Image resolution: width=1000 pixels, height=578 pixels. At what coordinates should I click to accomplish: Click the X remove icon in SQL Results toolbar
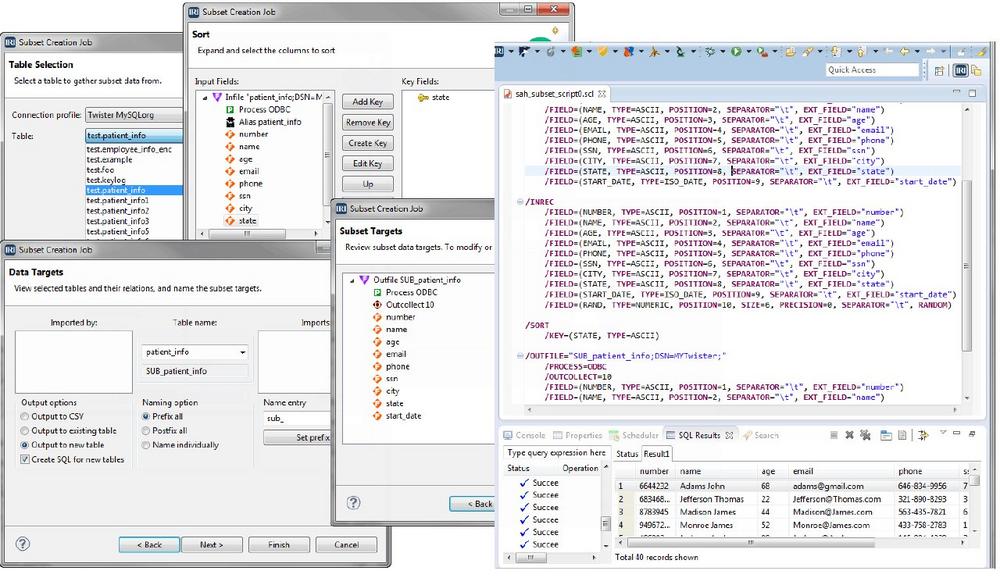pos(847,435)
